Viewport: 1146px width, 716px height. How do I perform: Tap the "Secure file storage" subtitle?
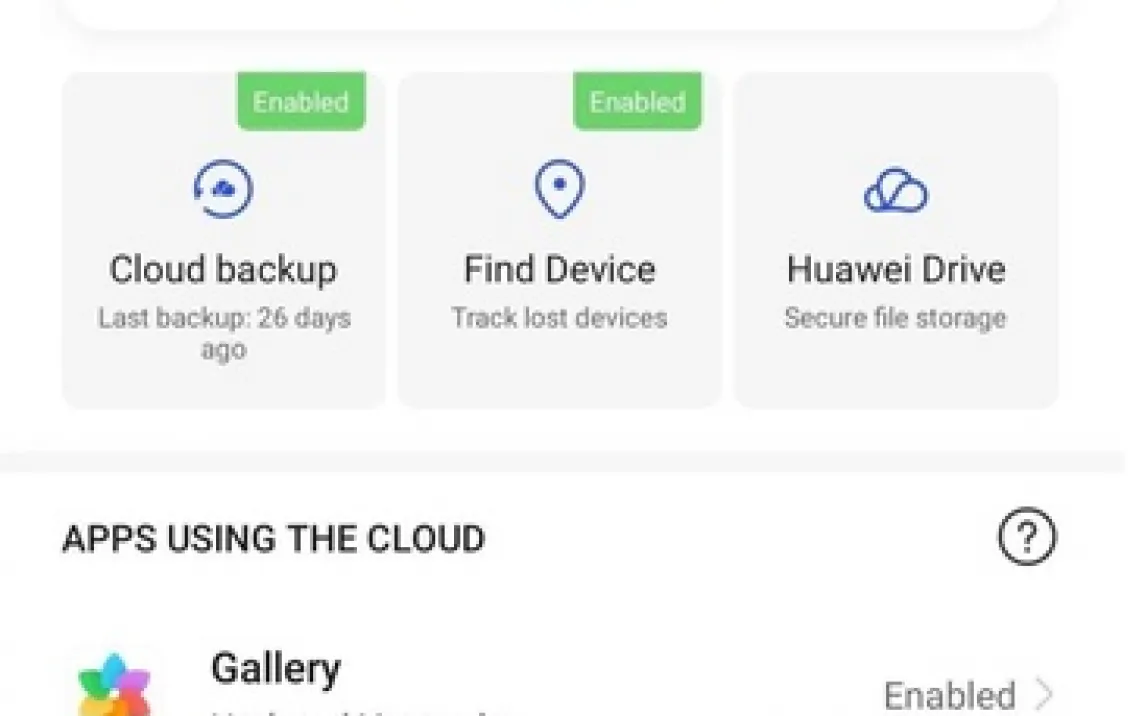tap(895, 319)
